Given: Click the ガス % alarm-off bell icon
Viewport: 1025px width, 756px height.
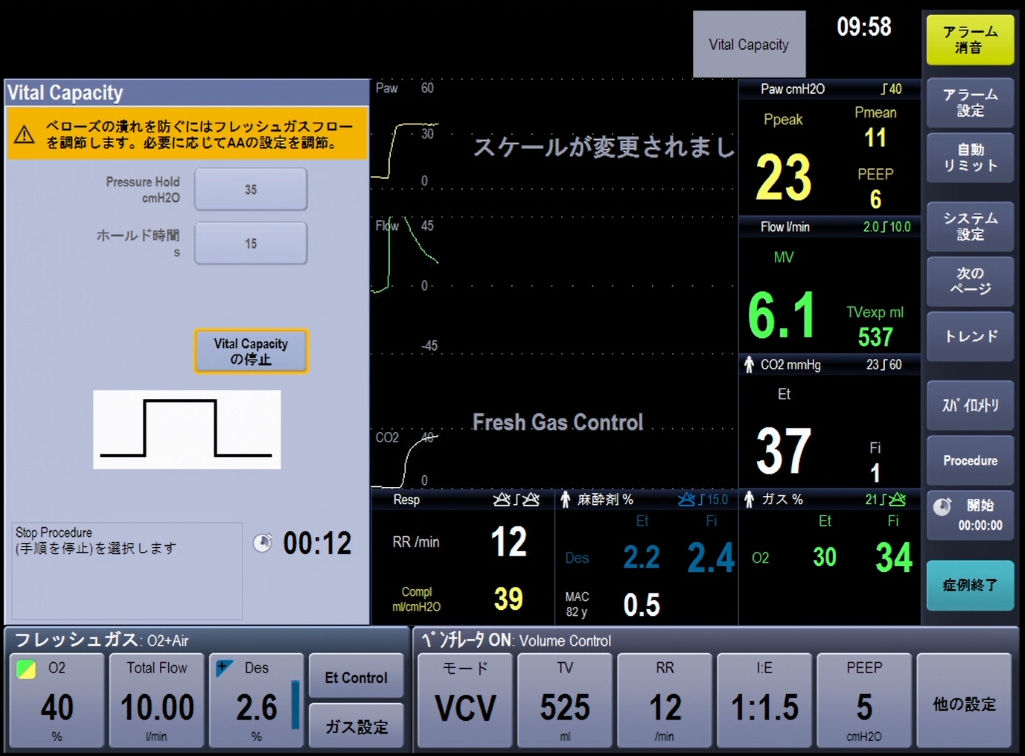Looking at the screenshot, I should click(x=897, y=500).
